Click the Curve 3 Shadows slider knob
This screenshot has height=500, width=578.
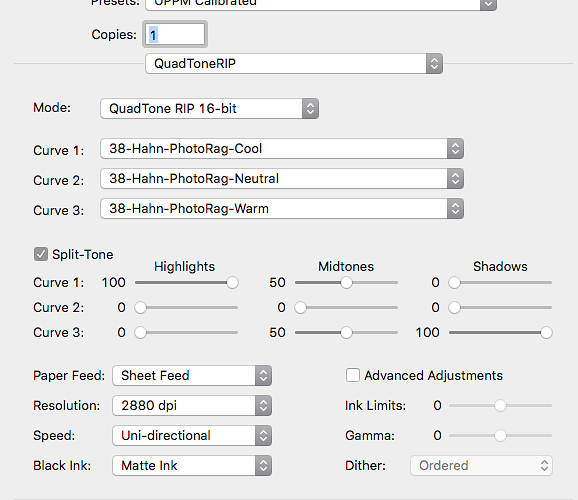coord(546,333)
